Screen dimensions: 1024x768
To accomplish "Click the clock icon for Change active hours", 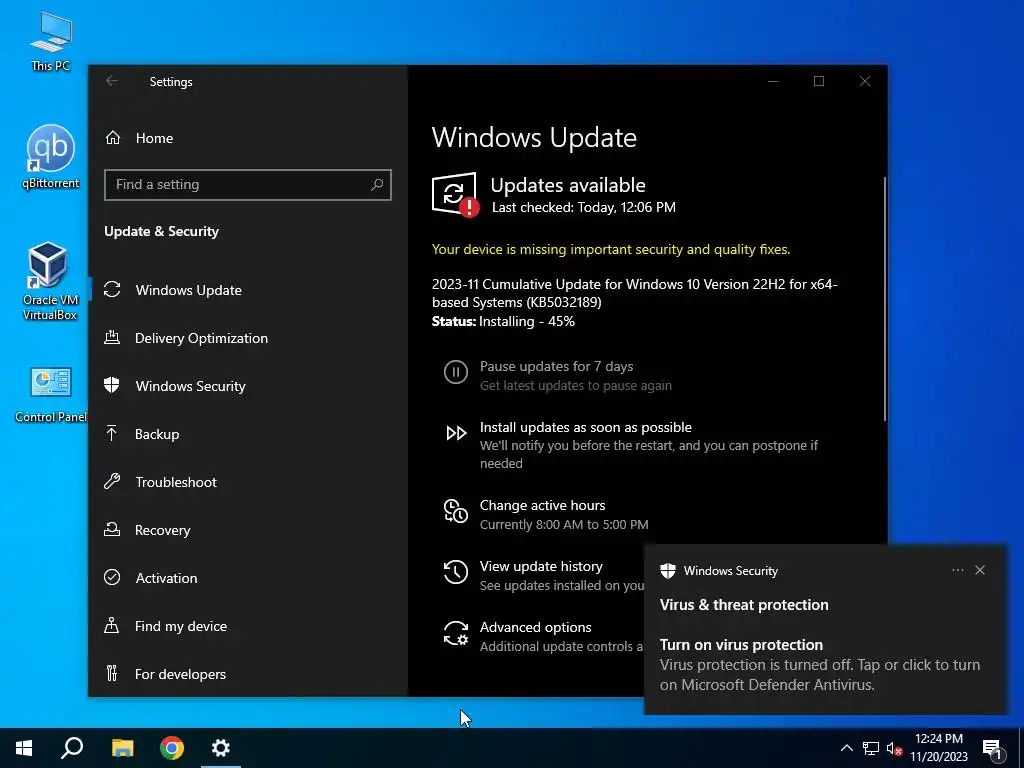I will [x=456, y=511].
